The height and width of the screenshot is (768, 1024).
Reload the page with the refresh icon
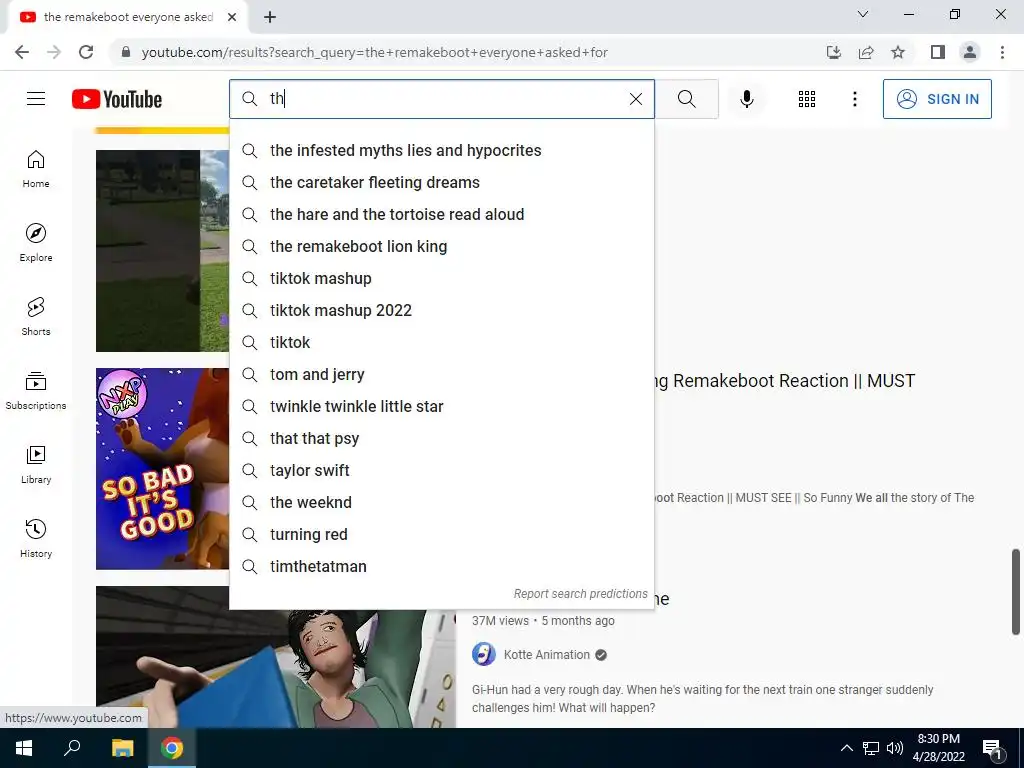86,52
